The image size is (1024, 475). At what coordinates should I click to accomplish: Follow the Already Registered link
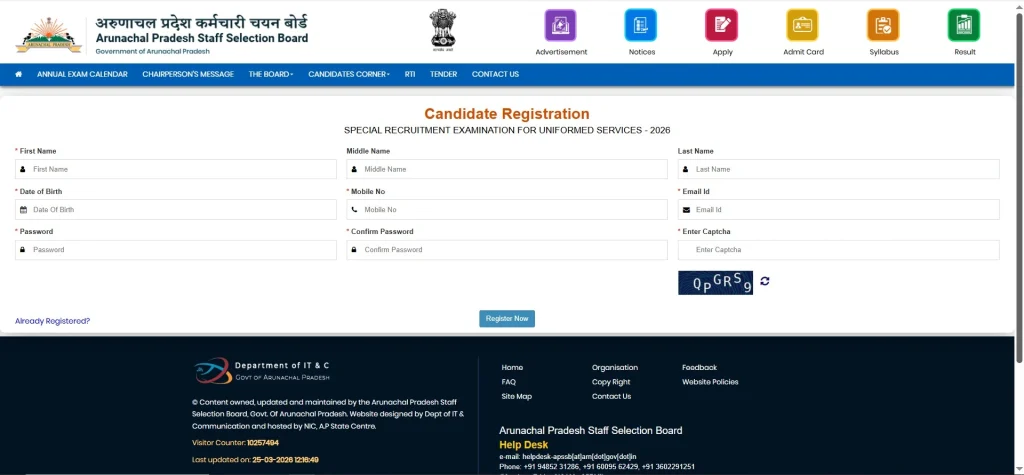point(52,321)
